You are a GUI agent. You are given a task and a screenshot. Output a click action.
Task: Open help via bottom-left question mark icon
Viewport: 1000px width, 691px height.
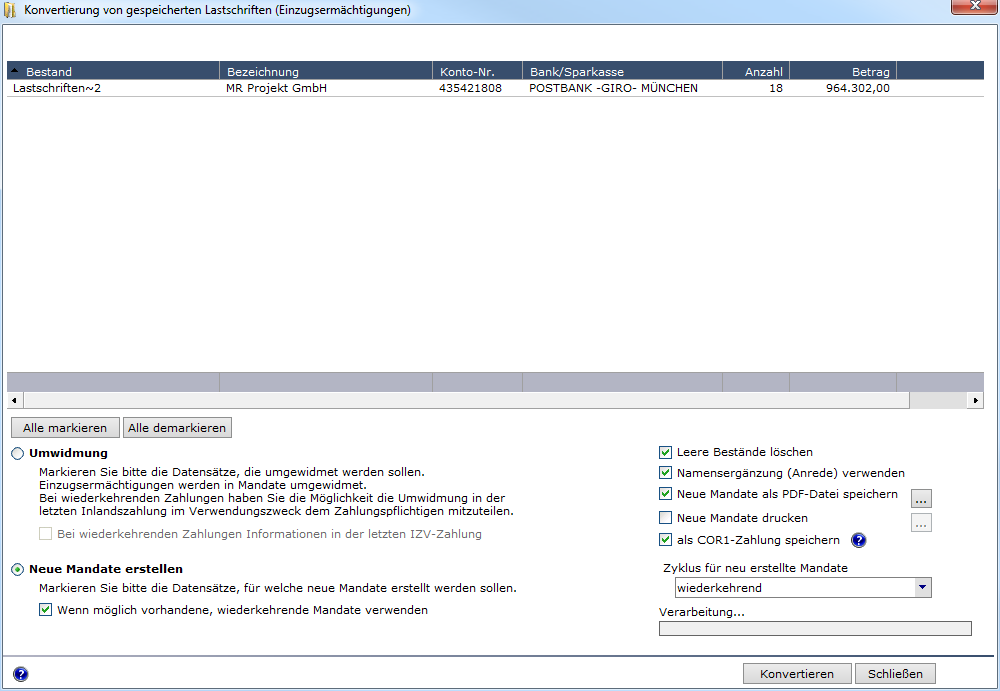(20, 674)
